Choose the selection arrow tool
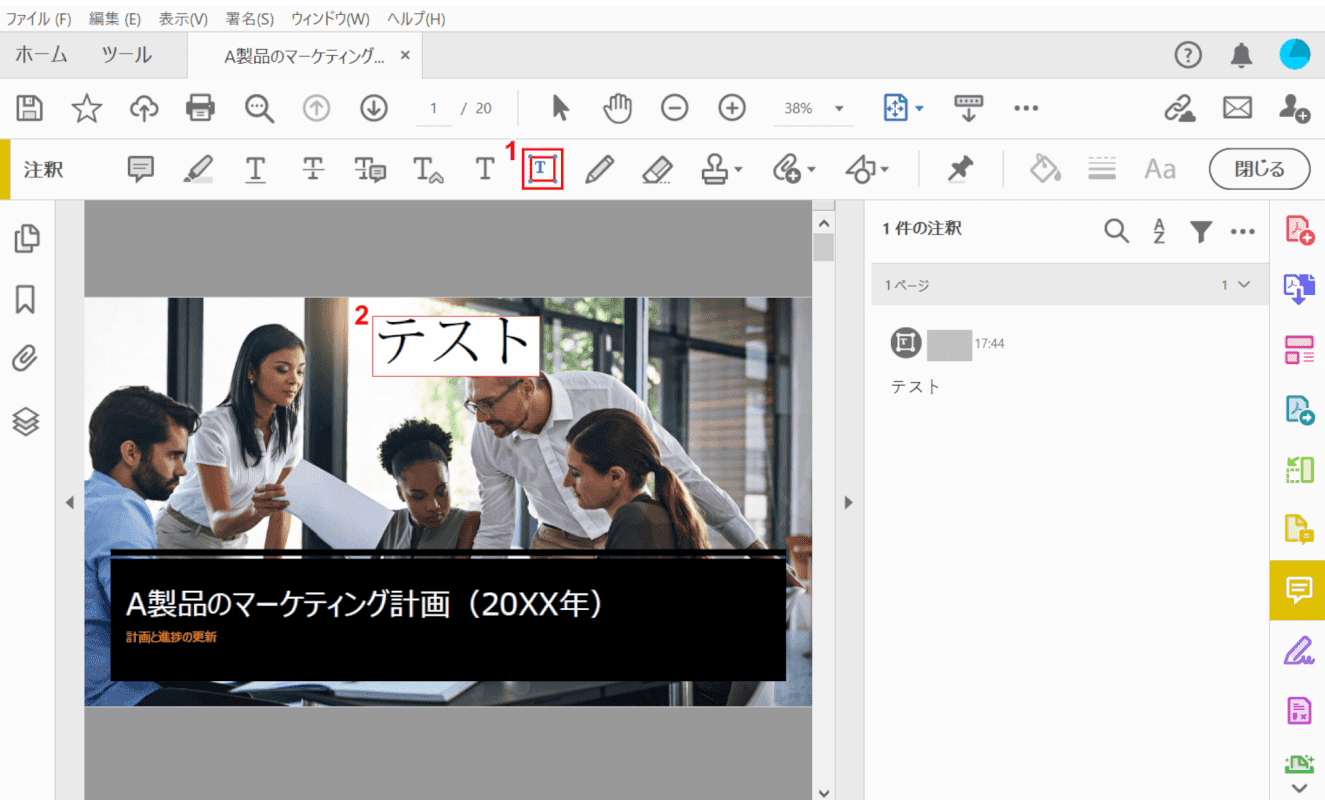Viewport: 1325px width, 800px height. coord(560,108)
